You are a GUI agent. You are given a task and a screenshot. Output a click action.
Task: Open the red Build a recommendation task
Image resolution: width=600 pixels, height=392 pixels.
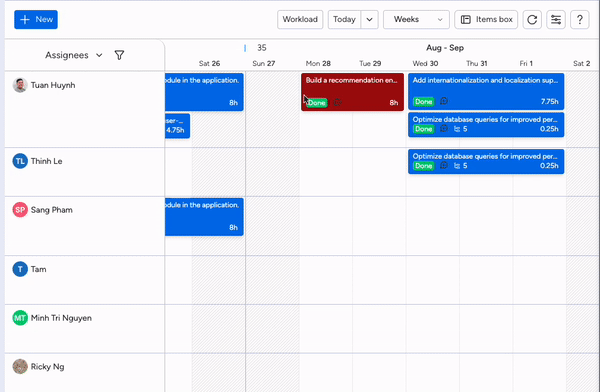[x=352, y=92]
